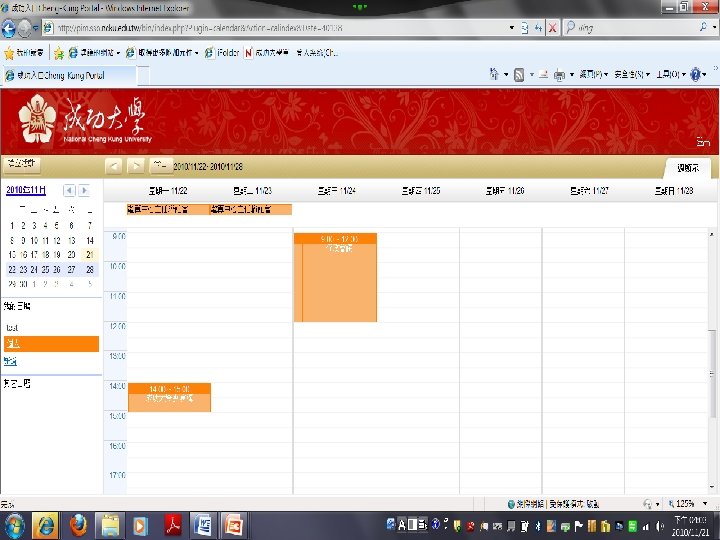Open Adobe Reader taskbar icon
720x540 pixels.
pos(173,525)
